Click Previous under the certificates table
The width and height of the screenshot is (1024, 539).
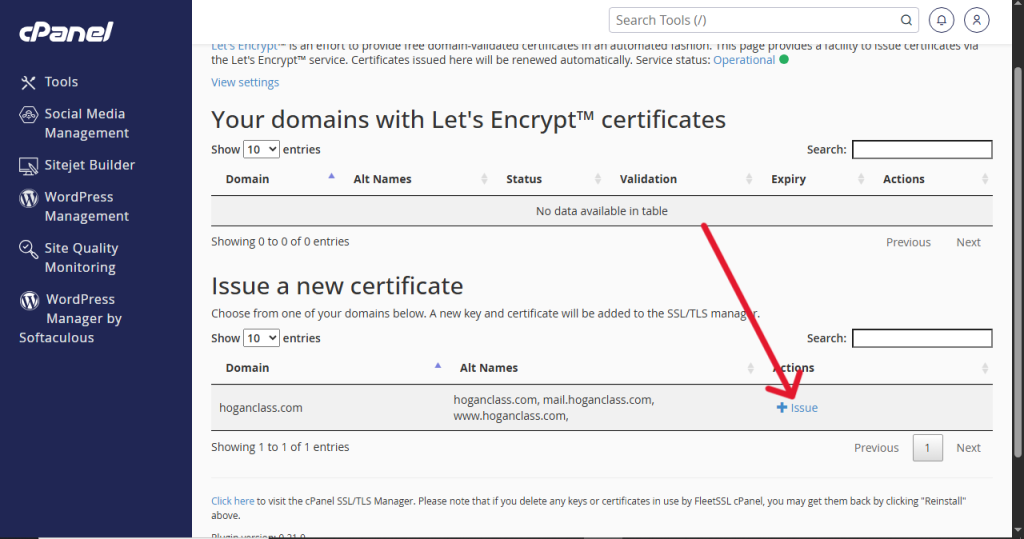(x=908, y=242)
